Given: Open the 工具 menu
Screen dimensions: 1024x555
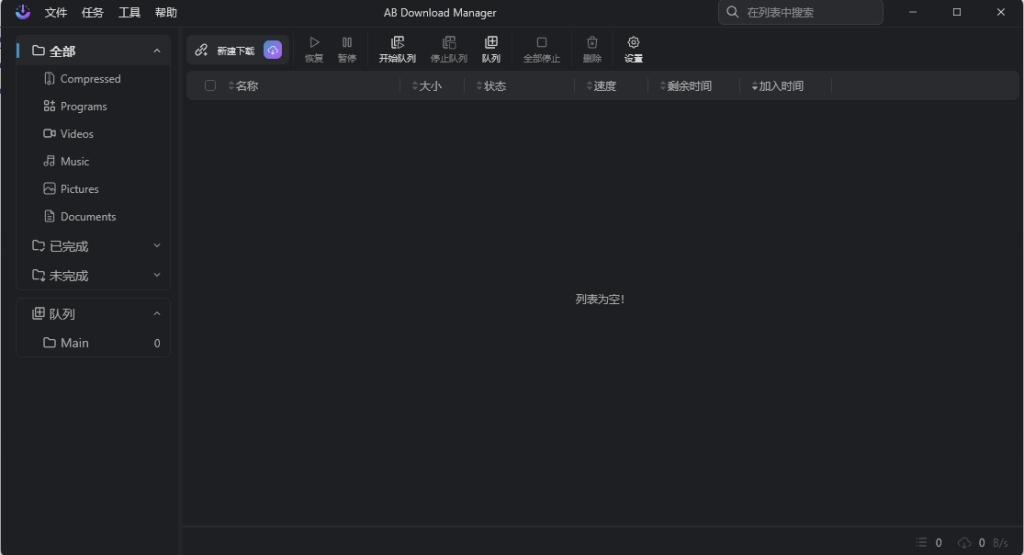Looking at the screenshot, I should 129,12.
